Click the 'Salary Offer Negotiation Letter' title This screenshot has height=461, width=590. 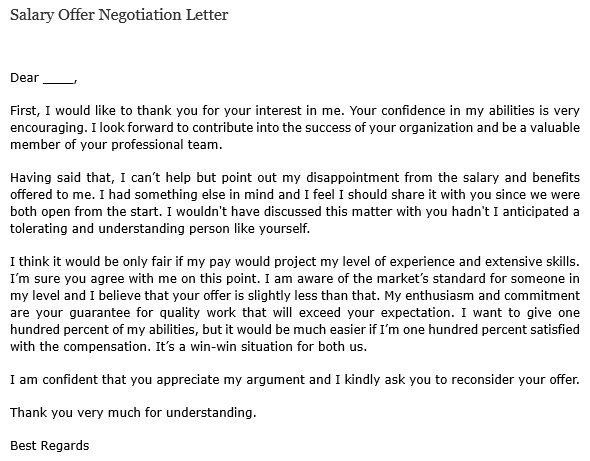pyautogui.click(x=119, y=15)
